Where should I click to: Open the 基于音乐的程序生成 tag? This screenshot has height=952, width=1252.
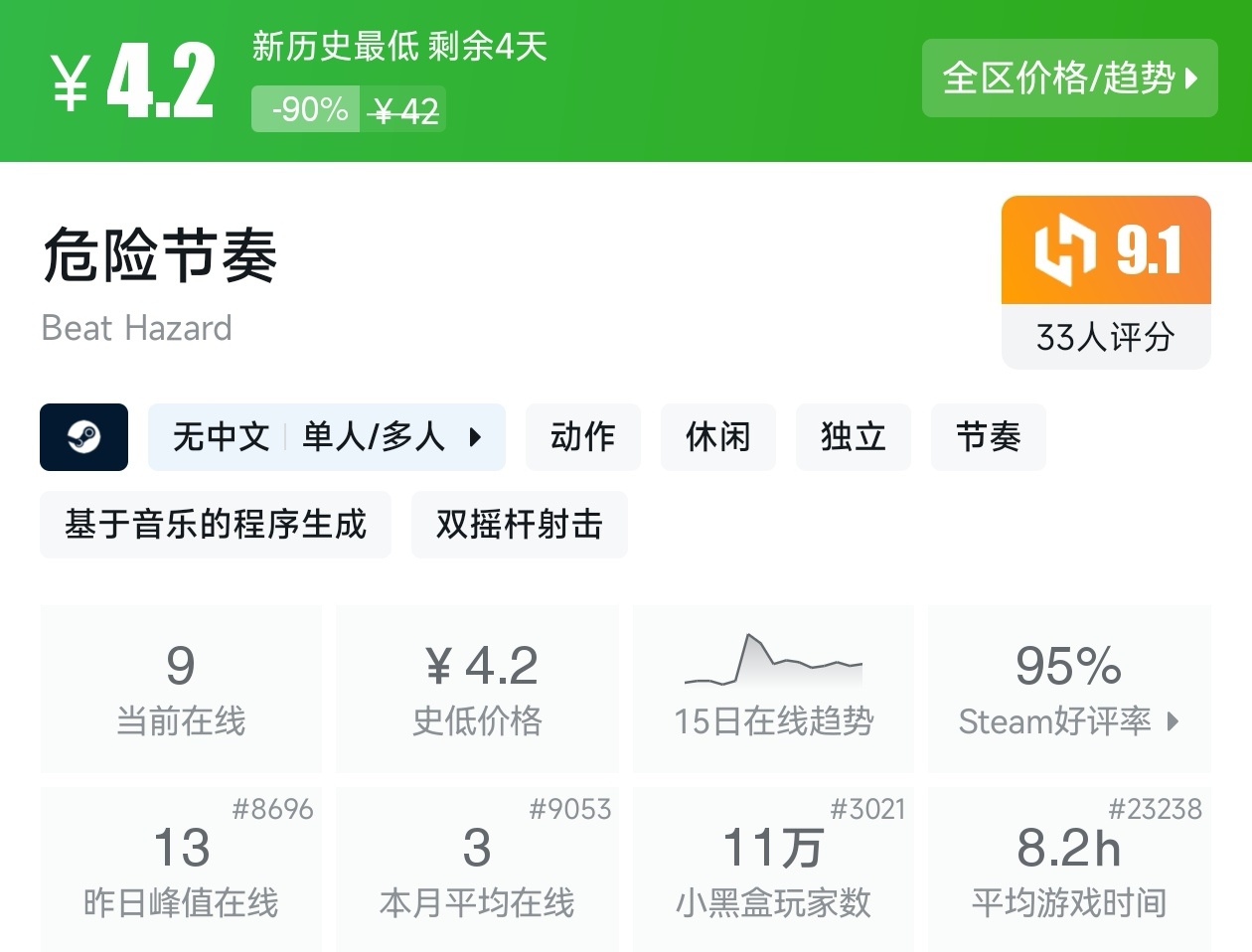216,525
